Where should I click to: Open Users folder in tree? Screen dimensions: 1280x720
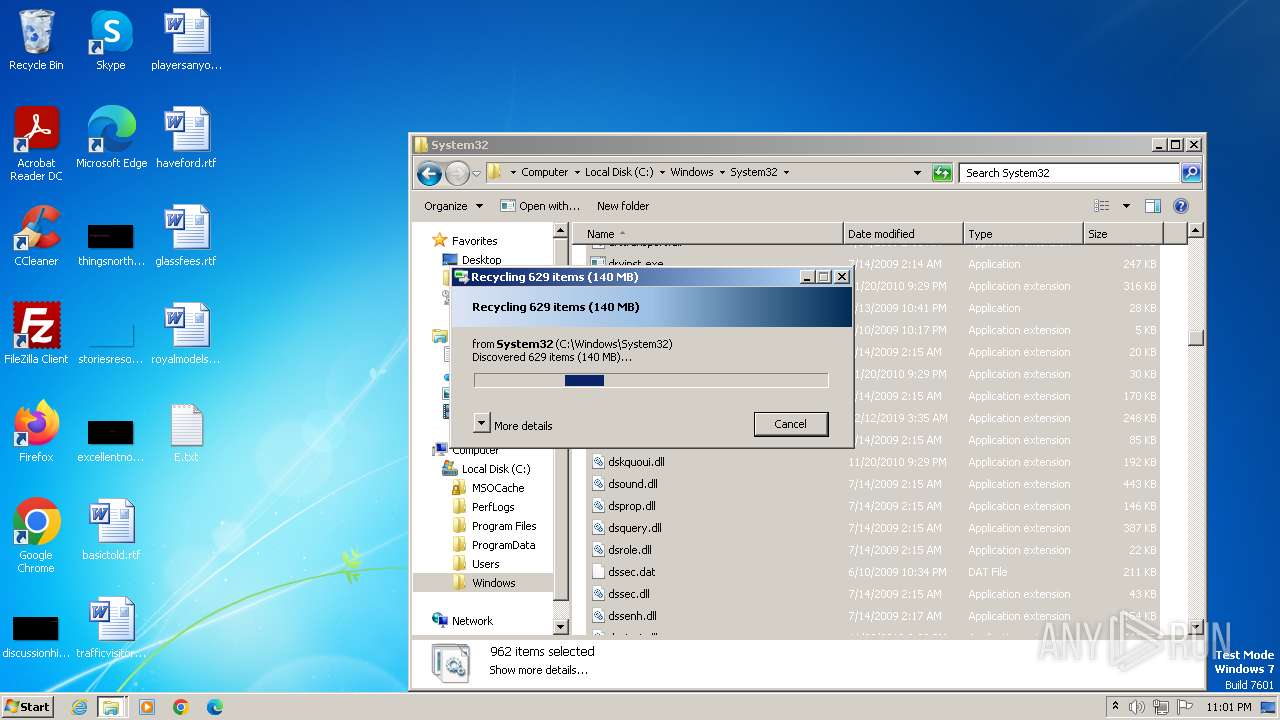pyautogui.click(x=485, y=564)
